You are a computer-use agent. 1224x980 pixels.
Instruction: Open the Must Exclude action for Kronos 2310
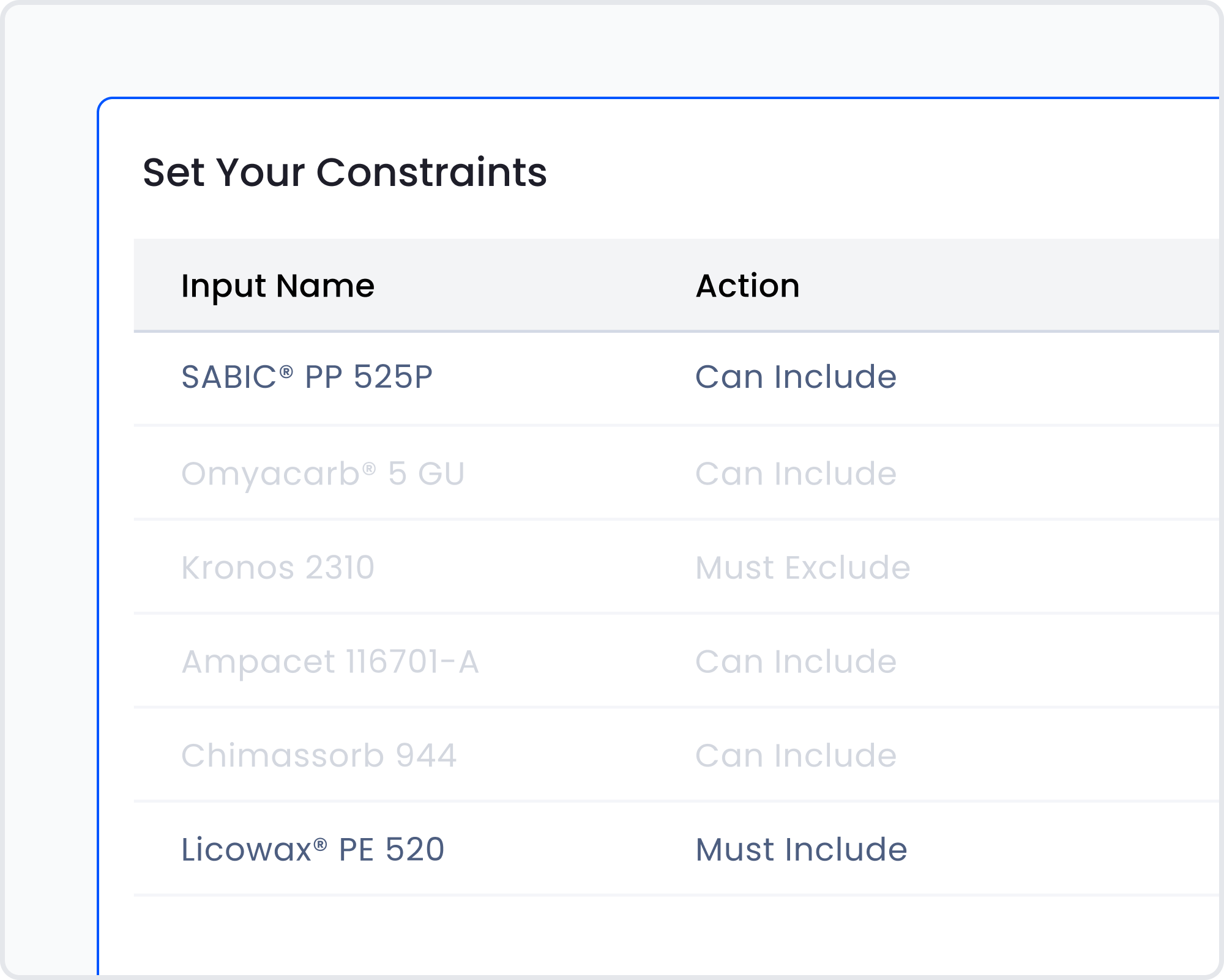(802, 568)
